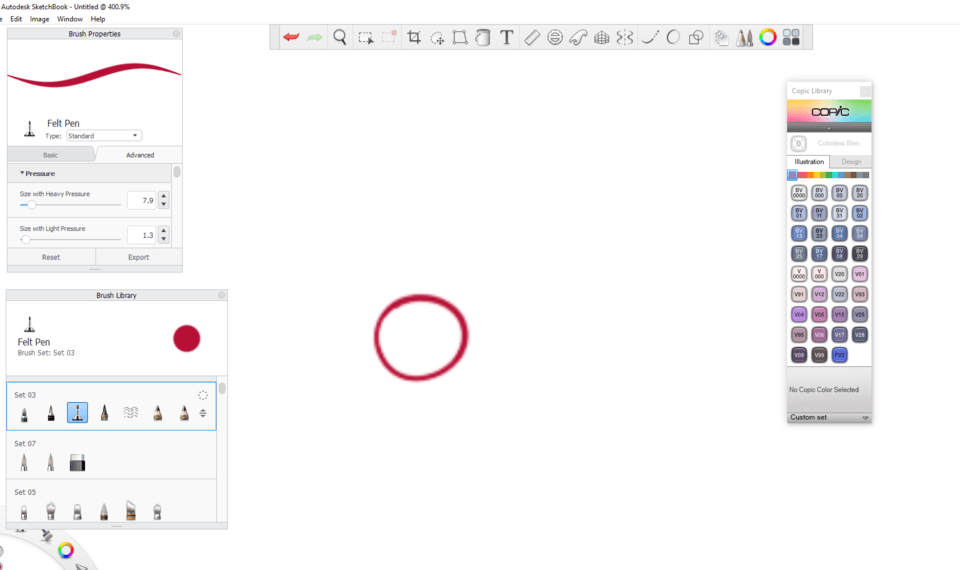The height and width of the screenshot is (570, 960).
Task: Decrease Size with Light Pressure value
Action: (x=163, y=239)
